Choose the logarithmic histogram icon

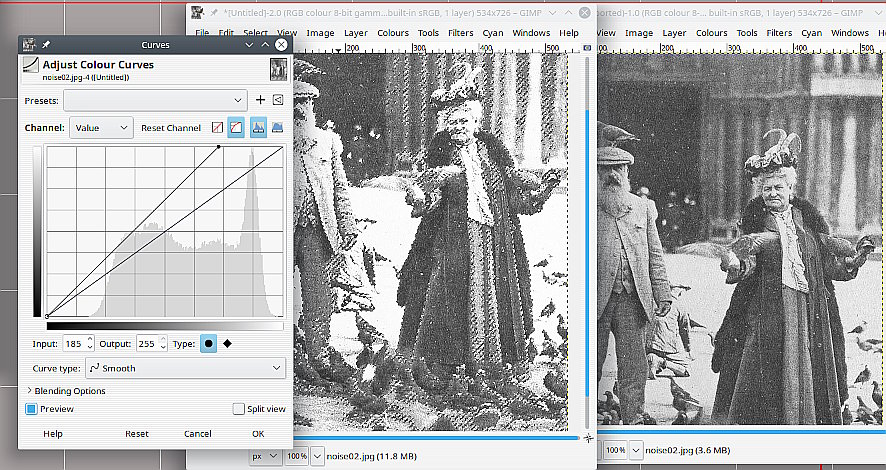(x=277, y=128)
